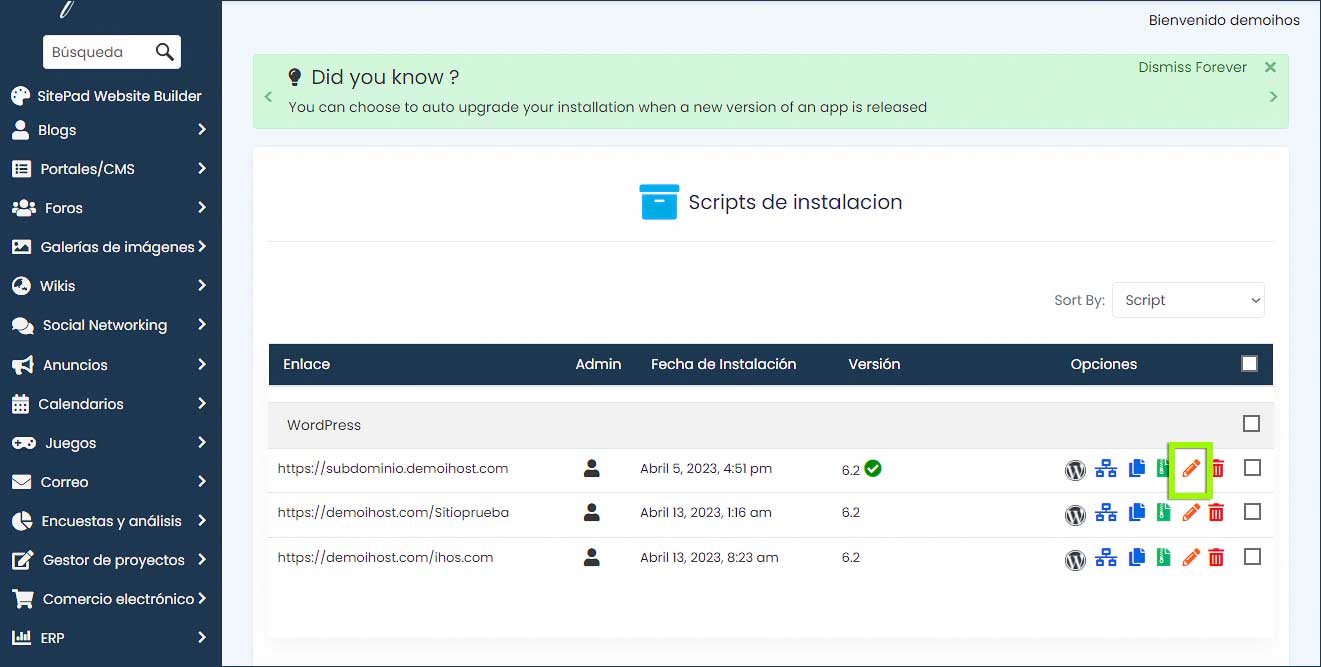The height and width of the screenshot is (667, 1321).
Task: Open the Sort By Script dropdown
Action: [1188, 300]
